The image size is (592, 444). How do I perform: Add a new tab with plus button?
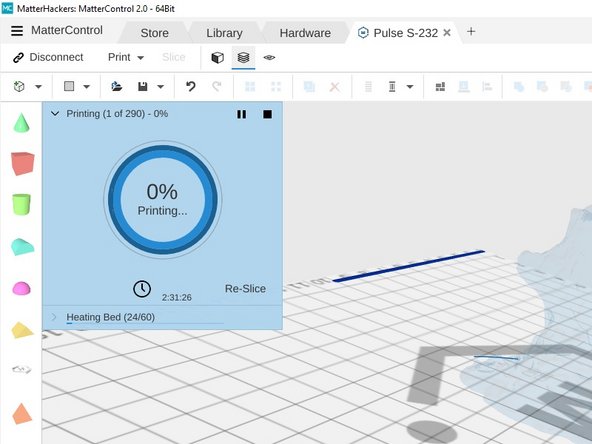tap(471, 32)
